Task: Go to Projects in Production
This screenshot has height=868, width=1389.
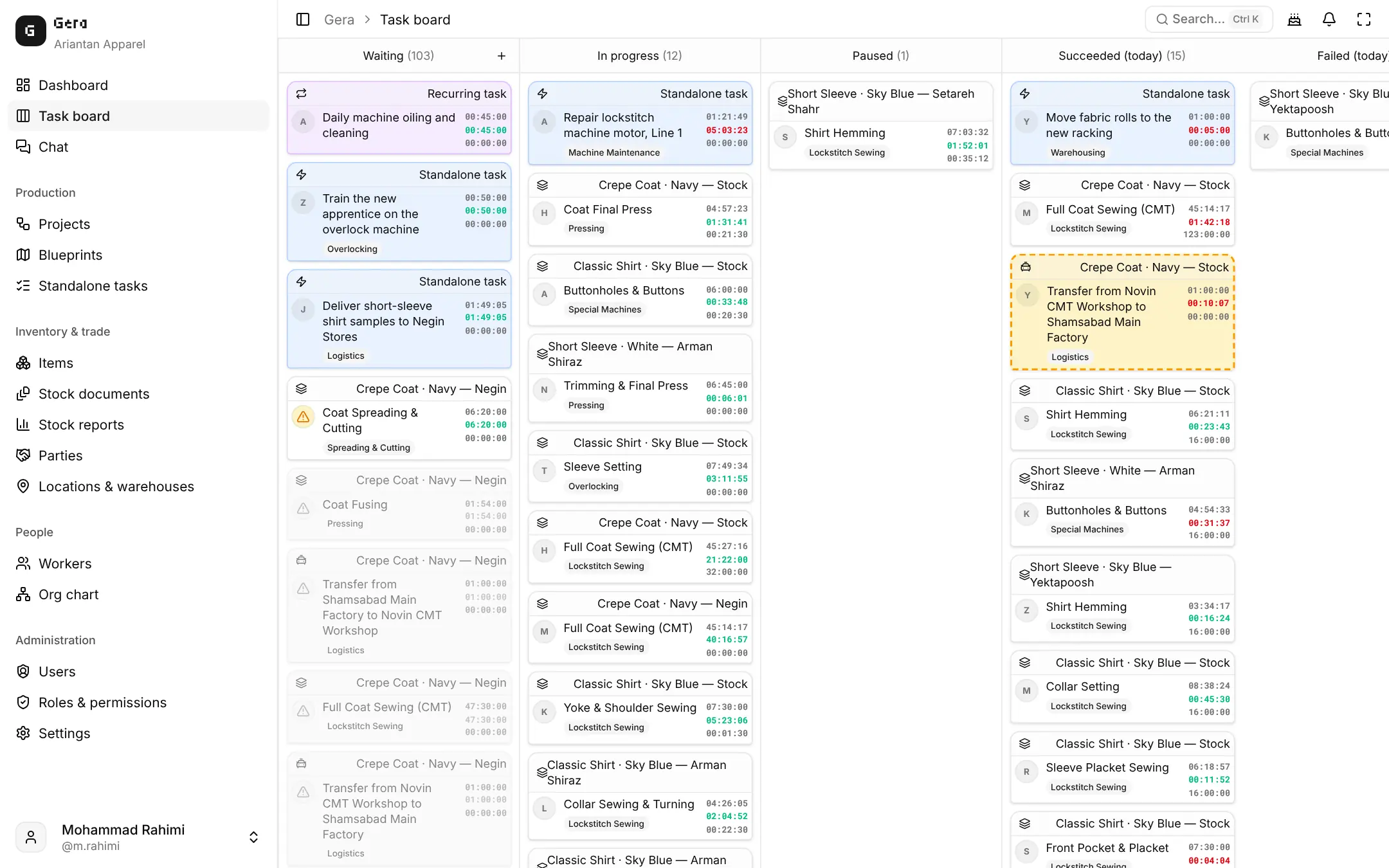Action: [x=139, y=224]
